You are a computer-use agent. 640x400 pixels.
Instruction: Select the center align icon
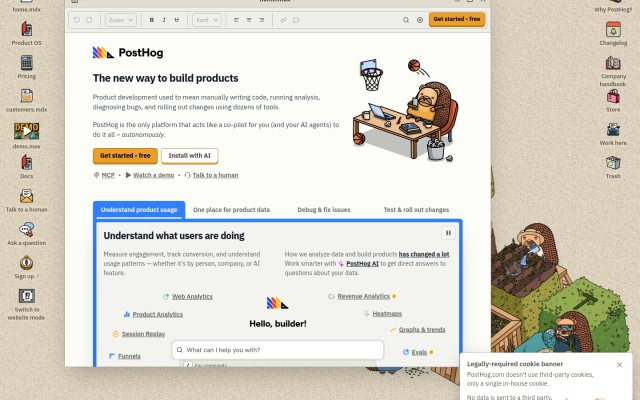(x=249, y=20)
